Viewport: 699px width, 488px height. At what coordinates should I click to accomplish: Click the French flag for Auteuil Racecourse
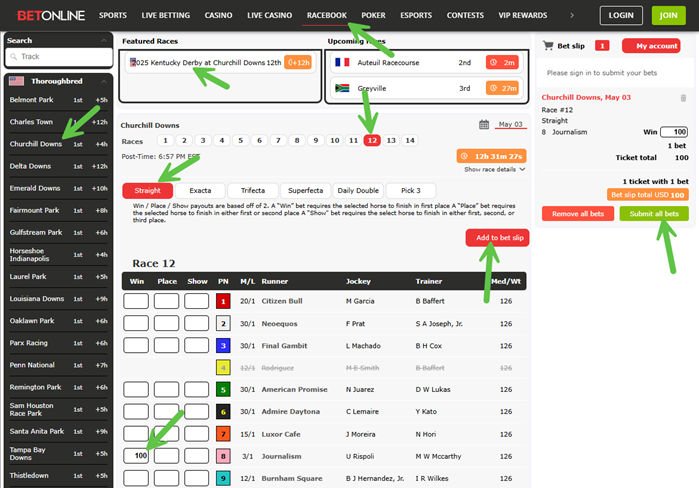coord(342,62)
